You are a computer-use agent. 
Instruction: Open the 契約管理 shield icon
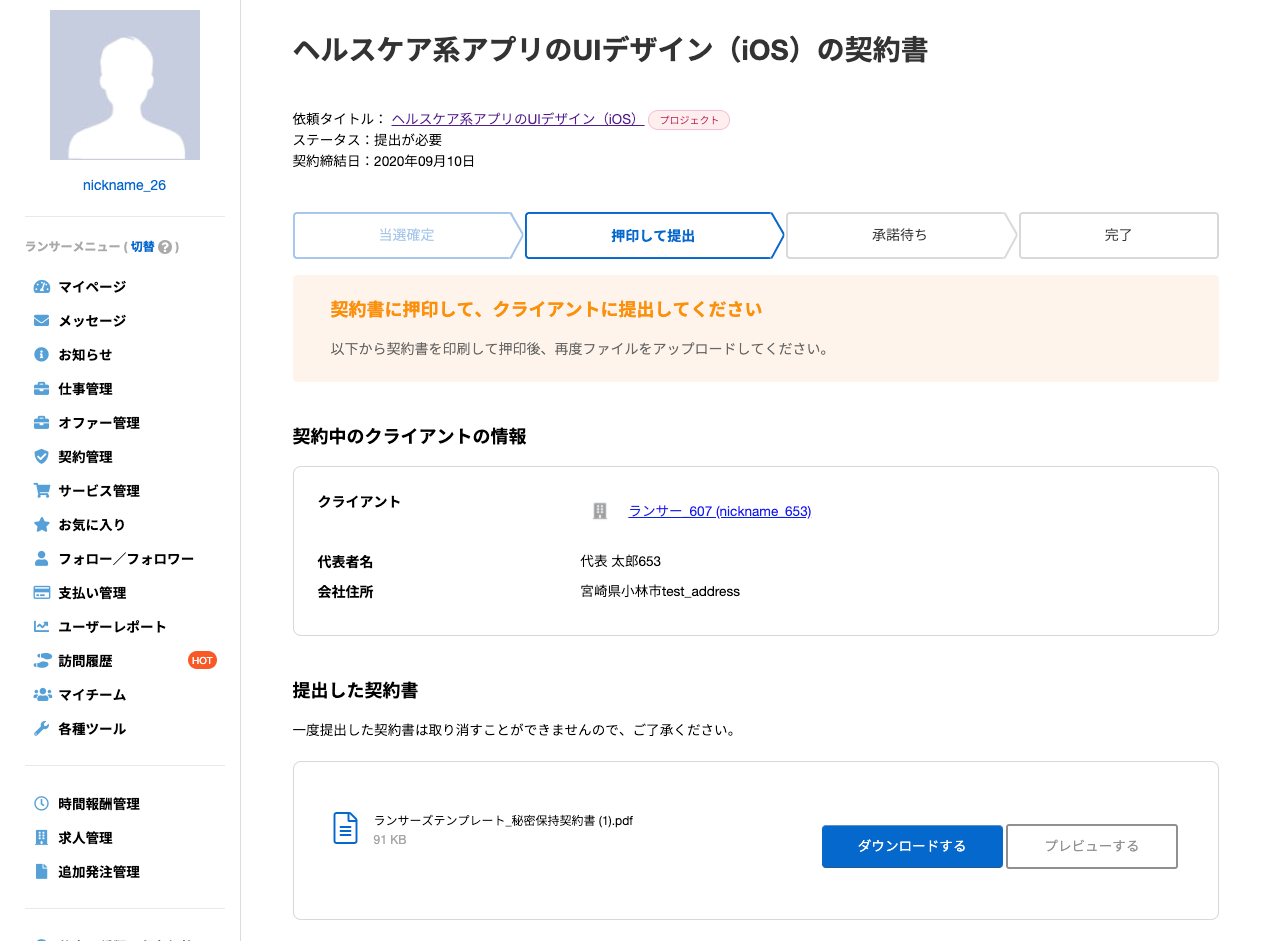40,457
